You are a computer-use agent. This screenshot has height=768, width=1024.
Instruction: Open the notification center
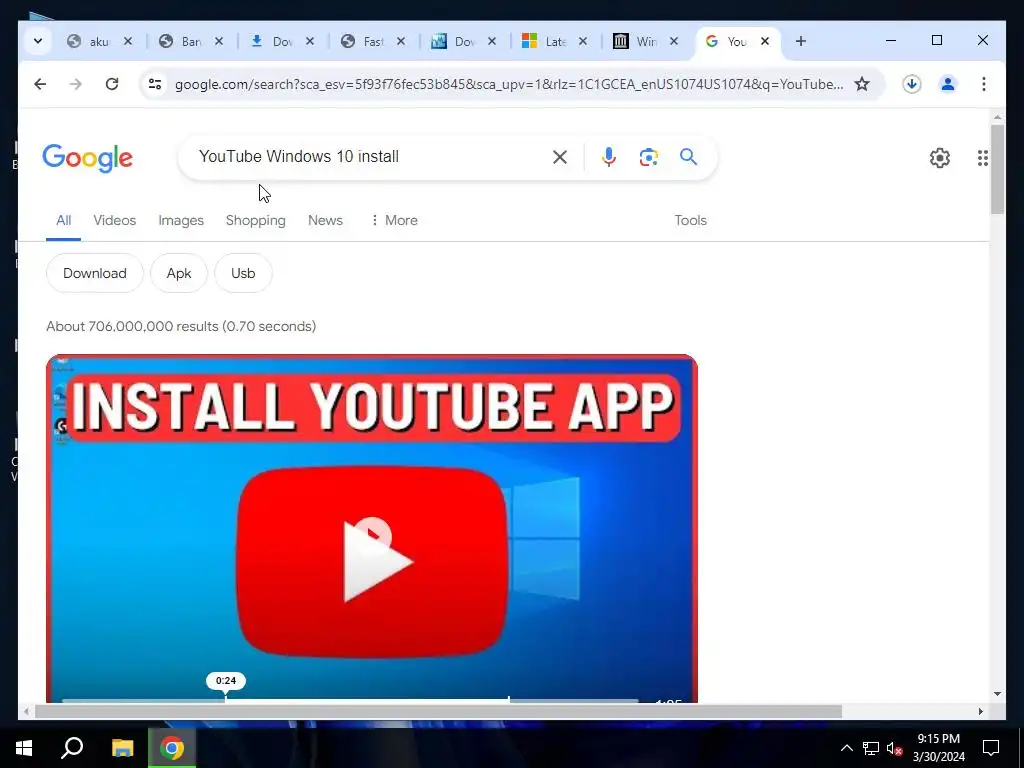[991, 748]
